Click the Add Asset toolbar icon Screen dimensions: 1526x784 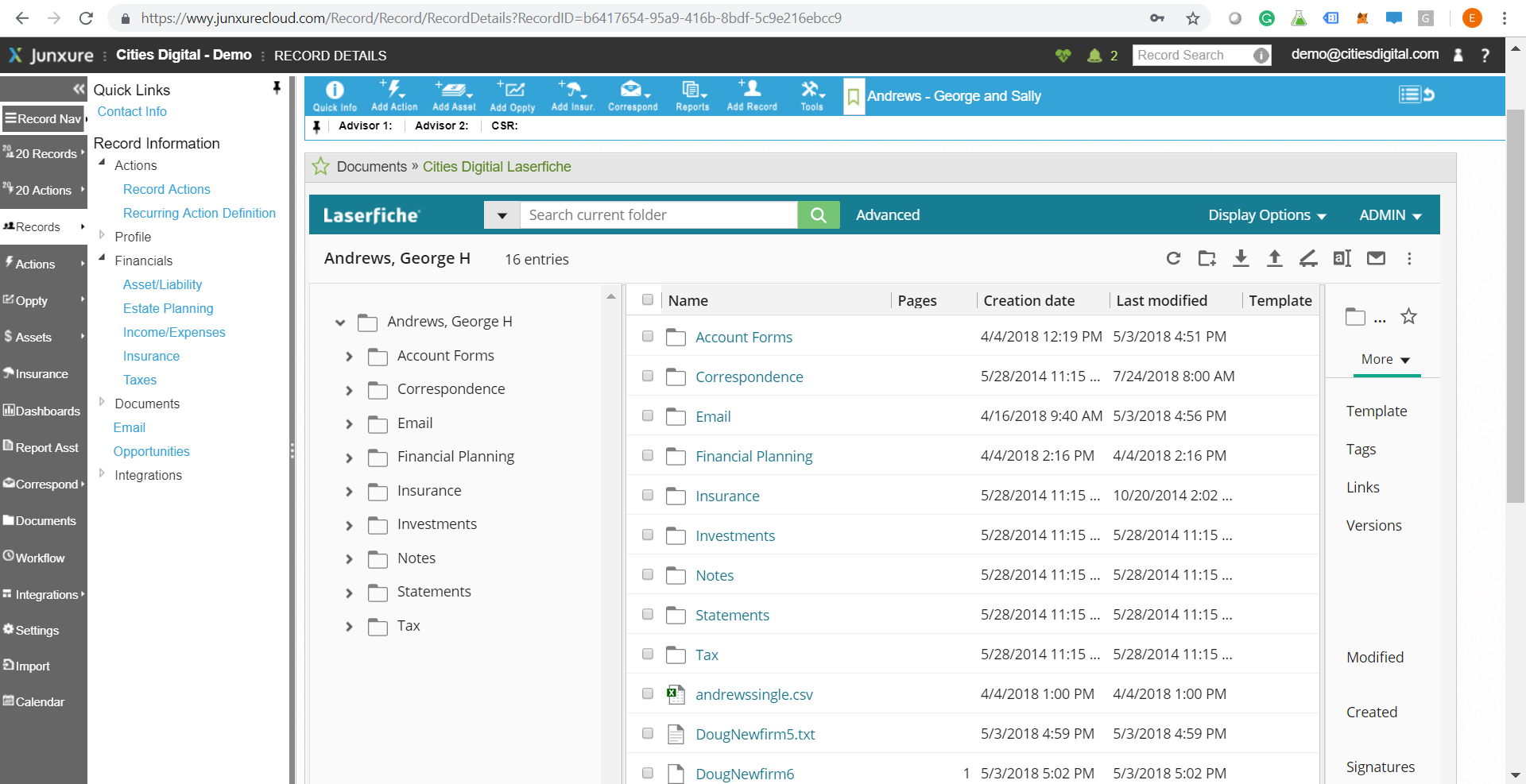click(x=454, y=96)
